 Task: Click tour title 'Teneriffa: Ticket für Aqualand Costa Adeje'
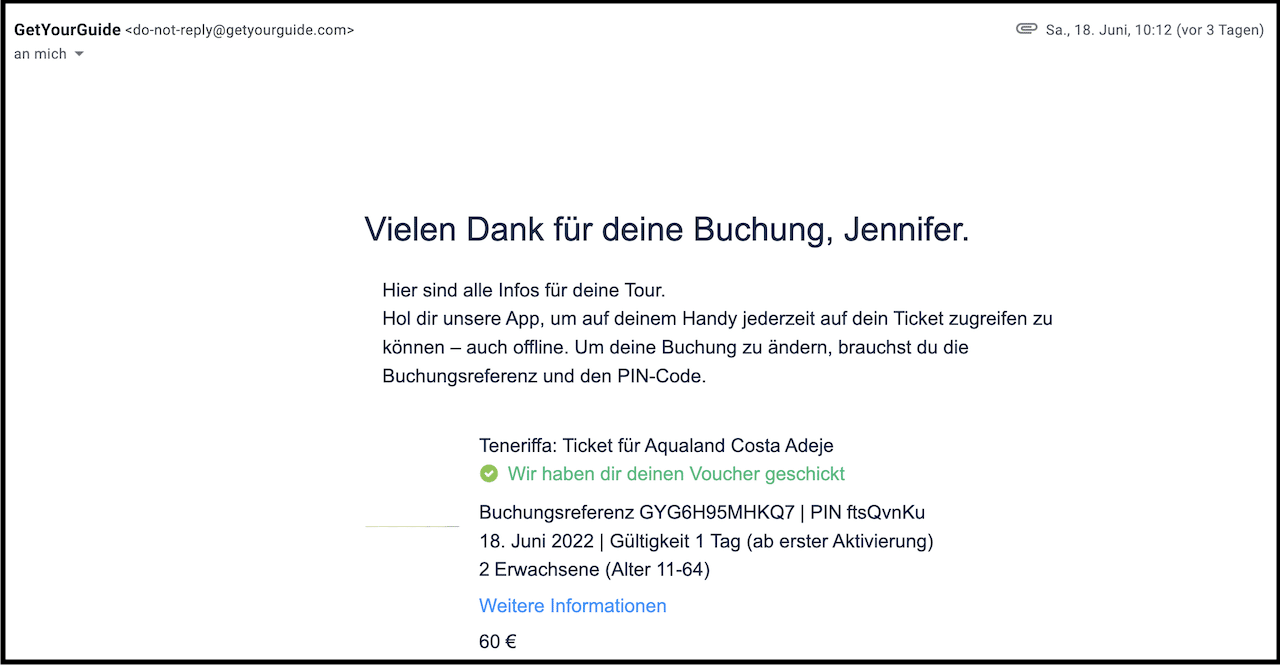click(x=656, y=446)
